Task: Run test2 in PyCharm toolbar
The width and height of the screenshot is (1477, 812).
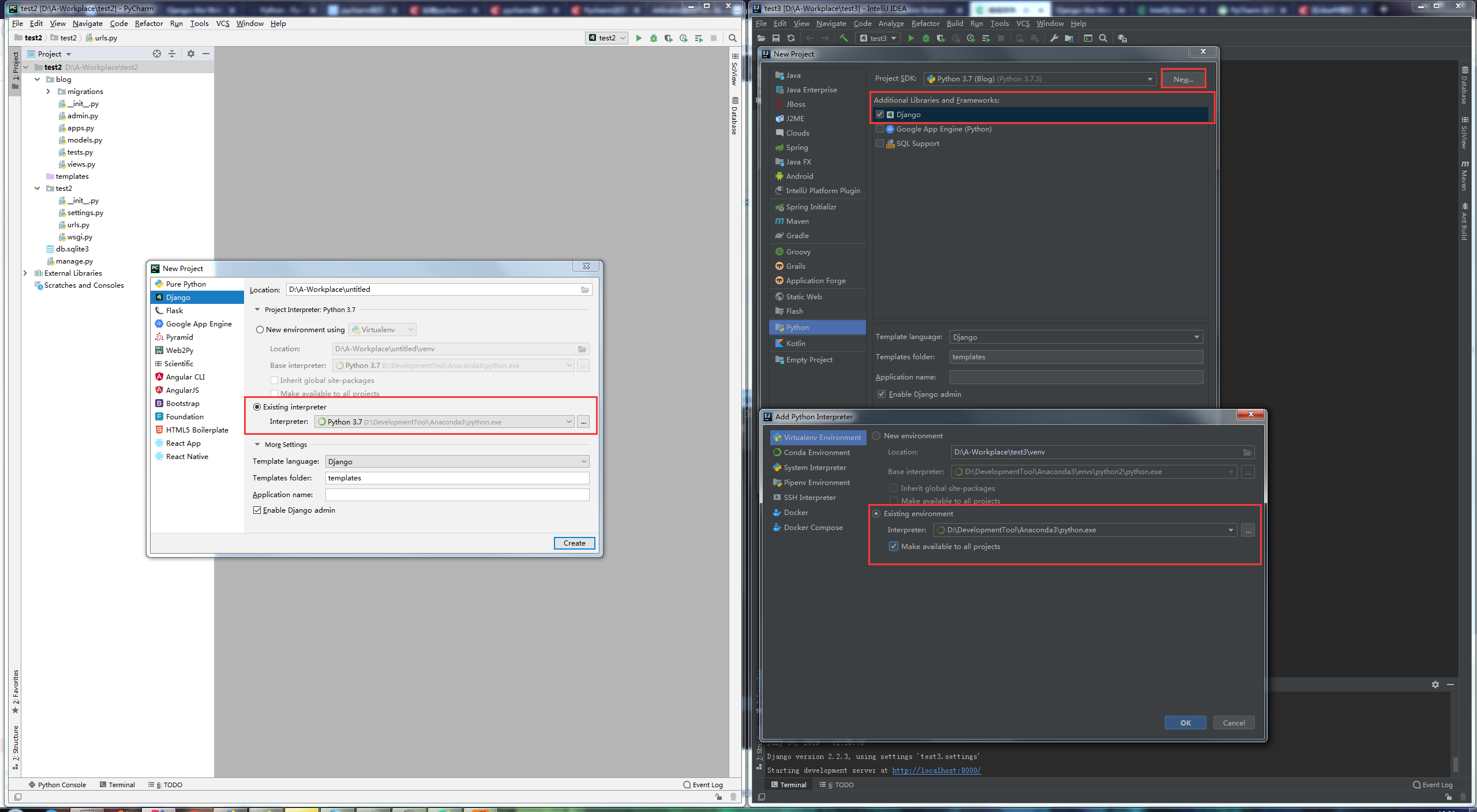Action: [639, 38]
